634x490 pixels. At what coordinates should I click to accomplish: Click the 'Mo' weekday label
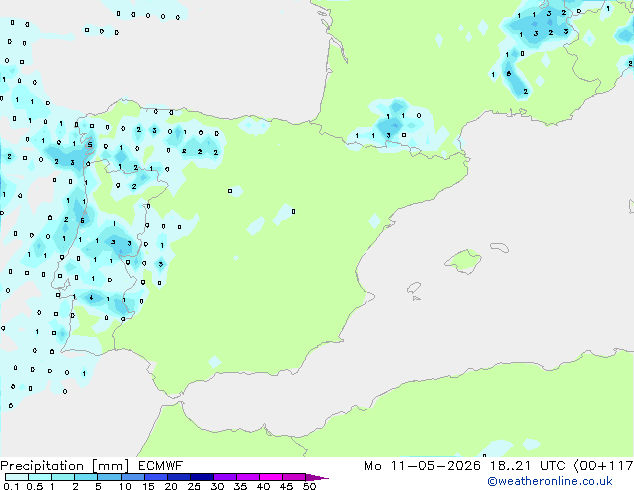[372, 466]
